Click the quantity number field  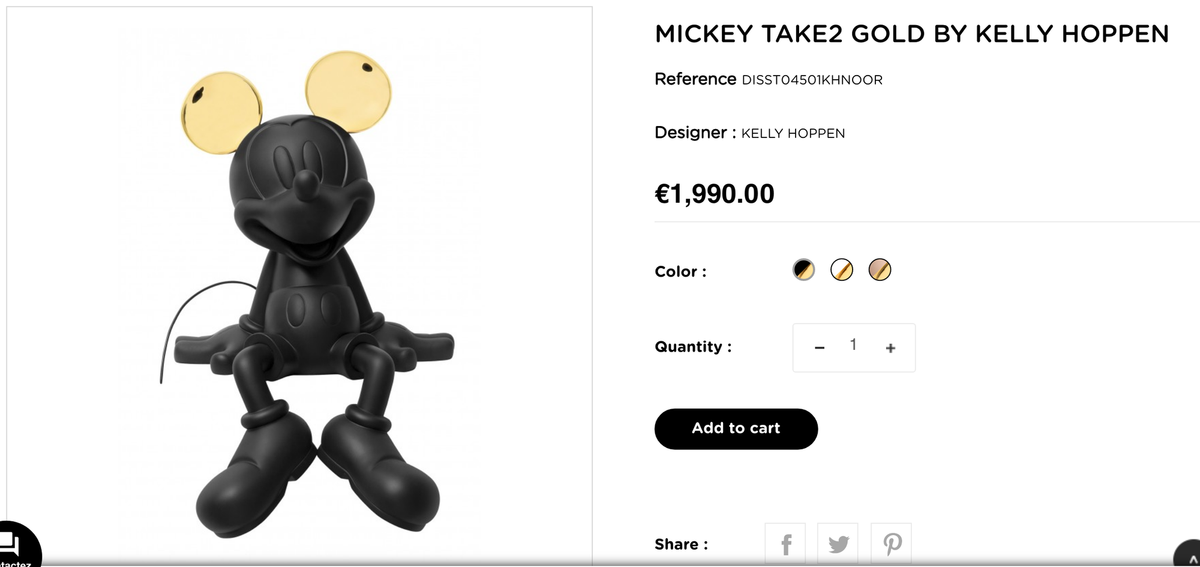tap(853, 346)
